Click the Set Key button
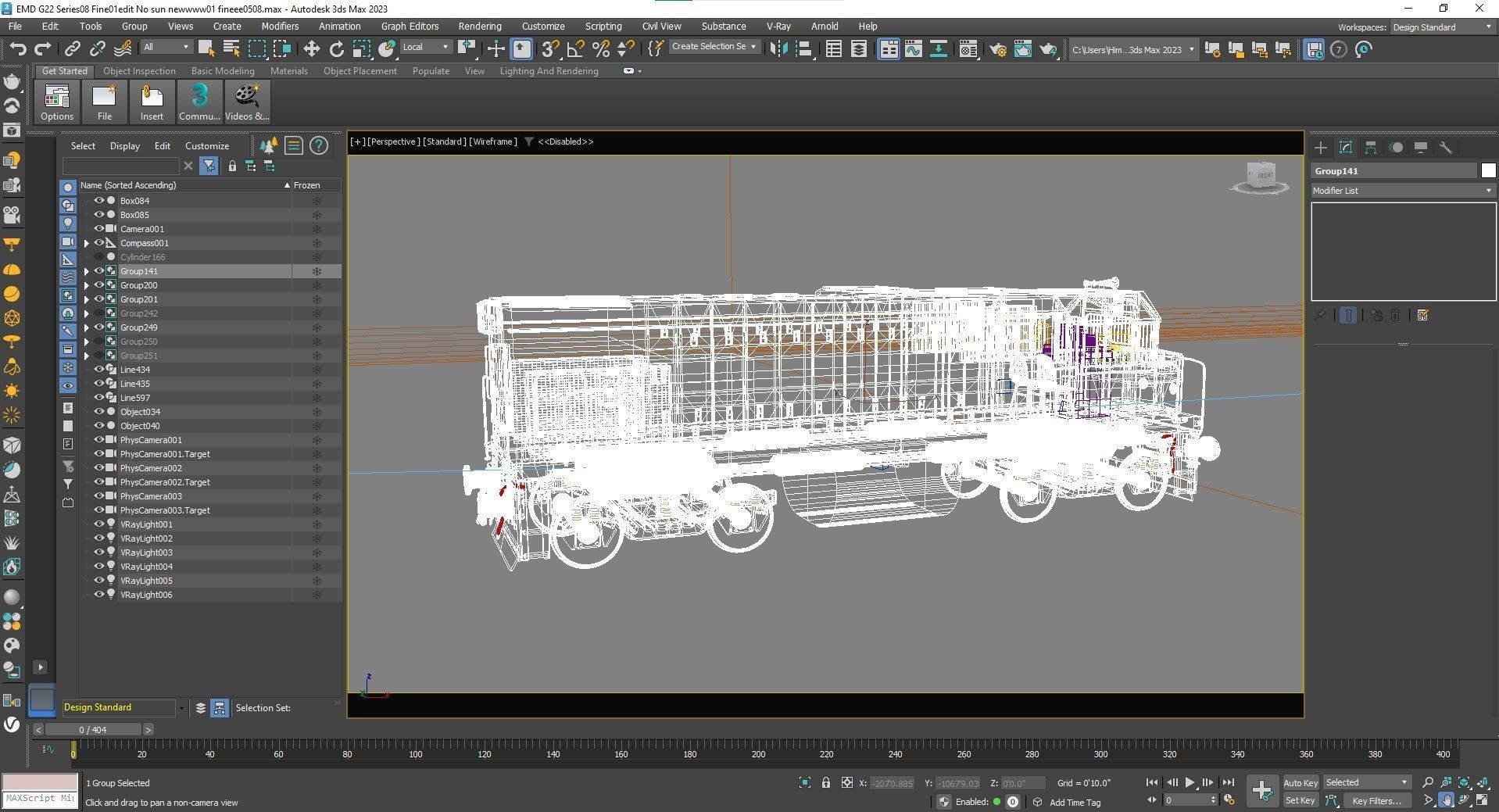 [1300, 800]
